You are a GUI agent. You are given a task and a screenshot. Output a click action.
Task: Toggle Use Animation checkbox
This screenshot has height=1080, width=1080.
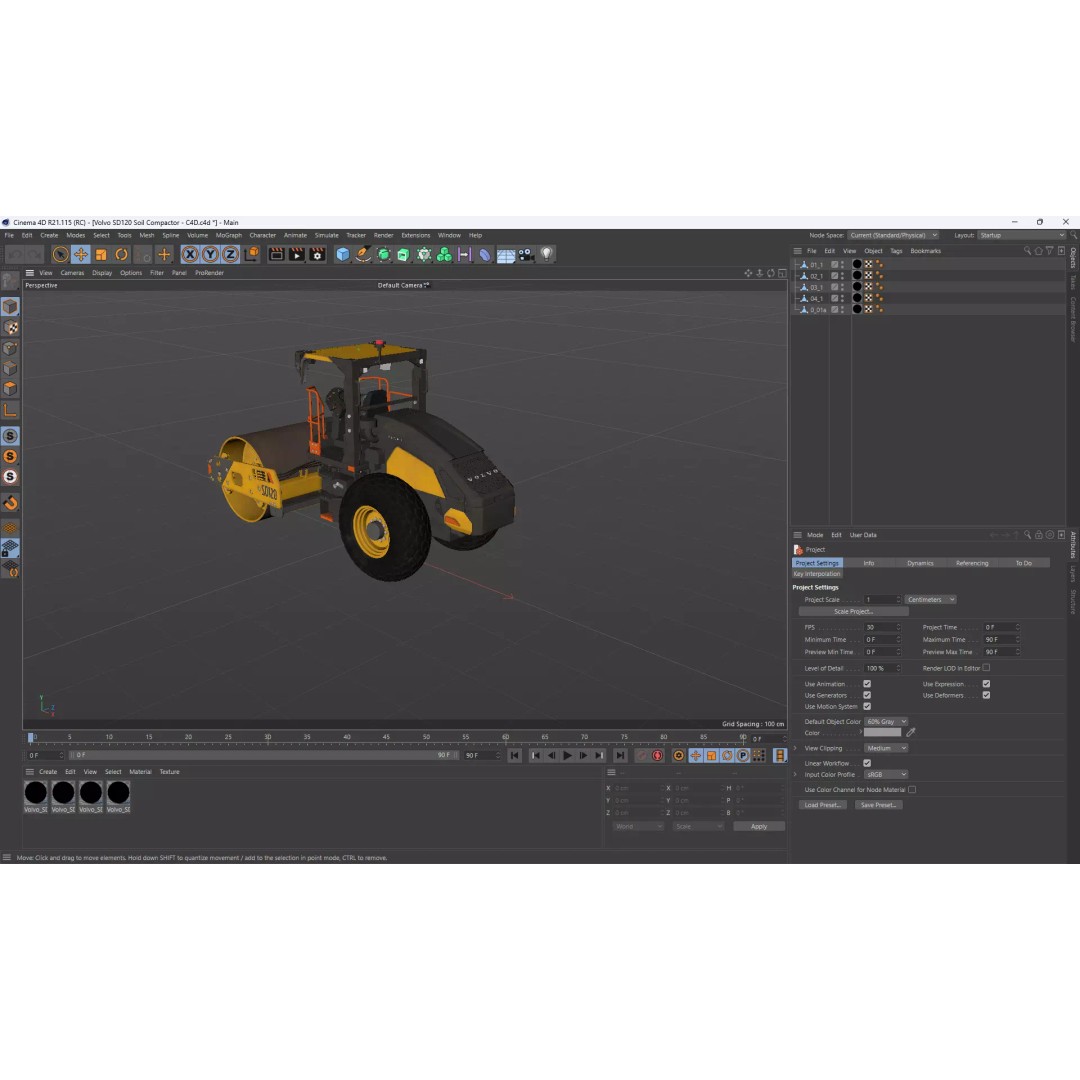click(x=867, y=684)
